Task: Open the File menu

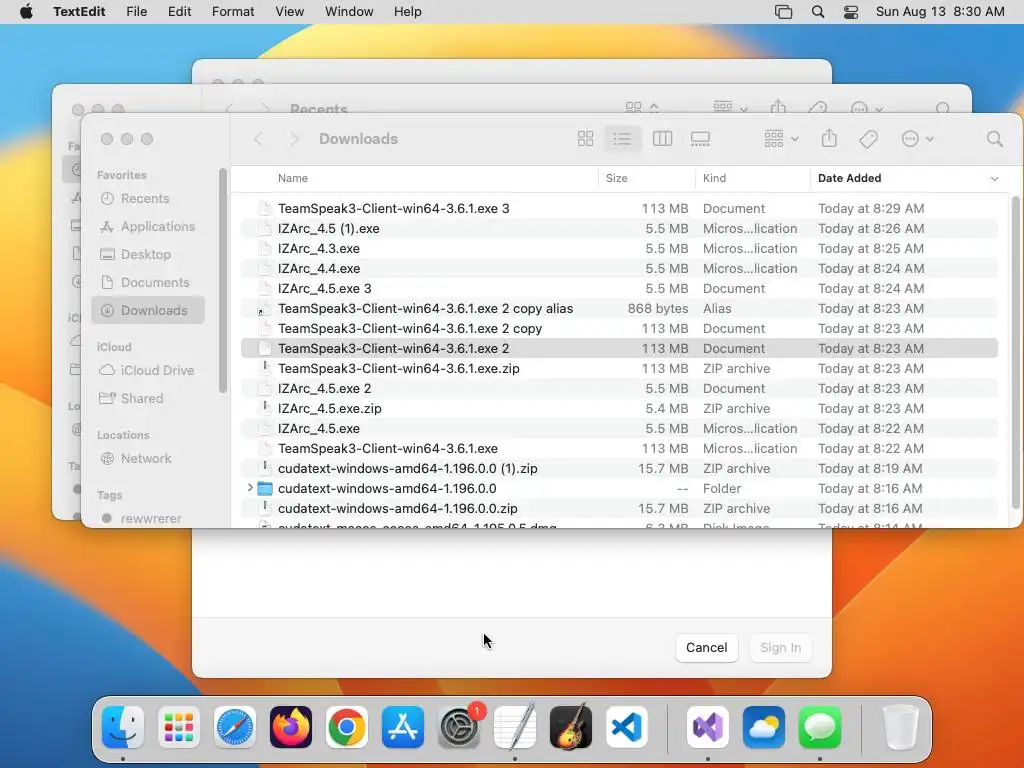Action: 136,12
